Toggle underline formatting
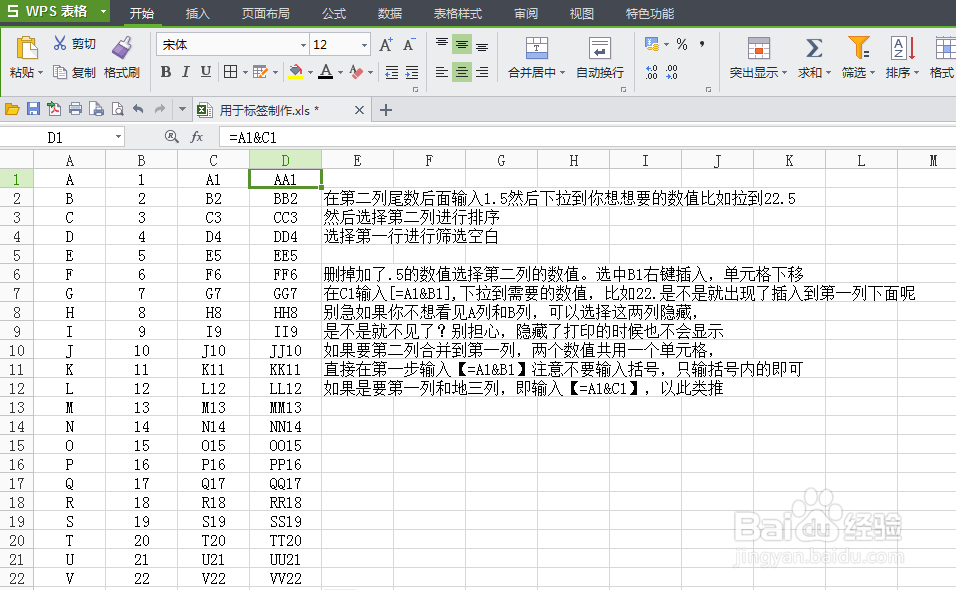Screen dimensions: 956x590 click(204, 71)
